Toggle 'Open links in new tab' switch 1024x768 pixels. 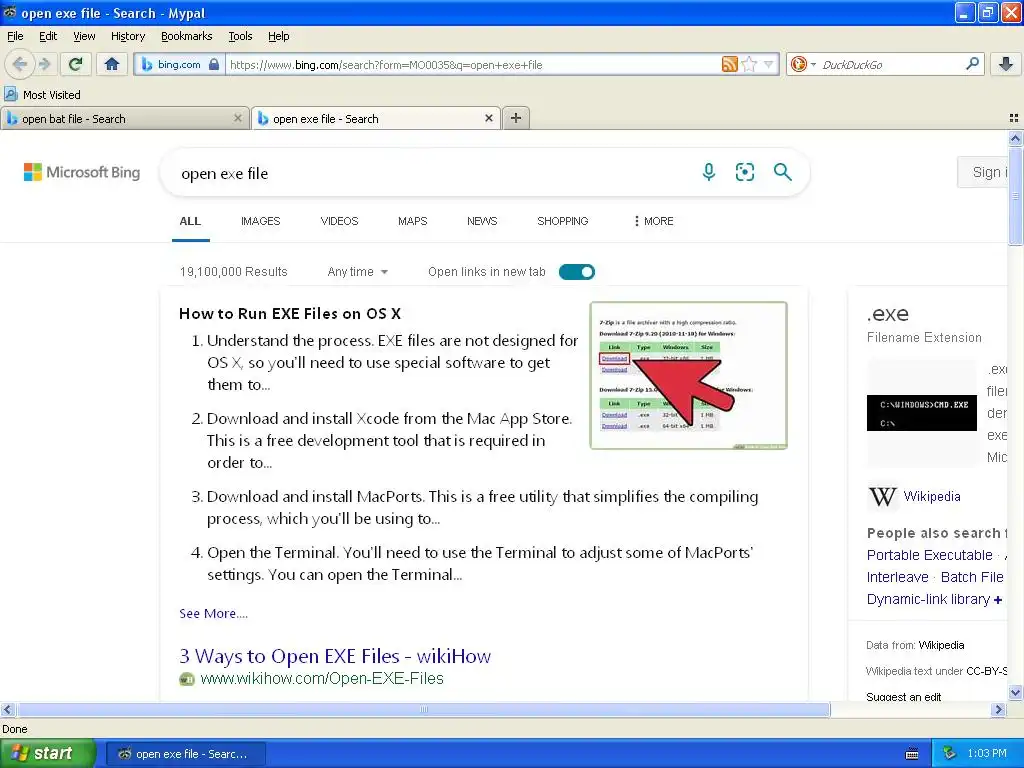click(577, 272)
